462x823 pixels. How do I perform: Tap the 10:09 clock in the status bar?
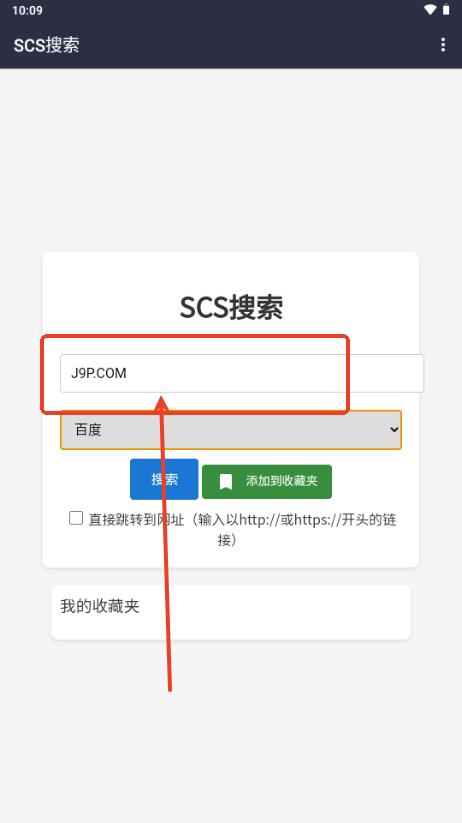[x=27, y=10]
